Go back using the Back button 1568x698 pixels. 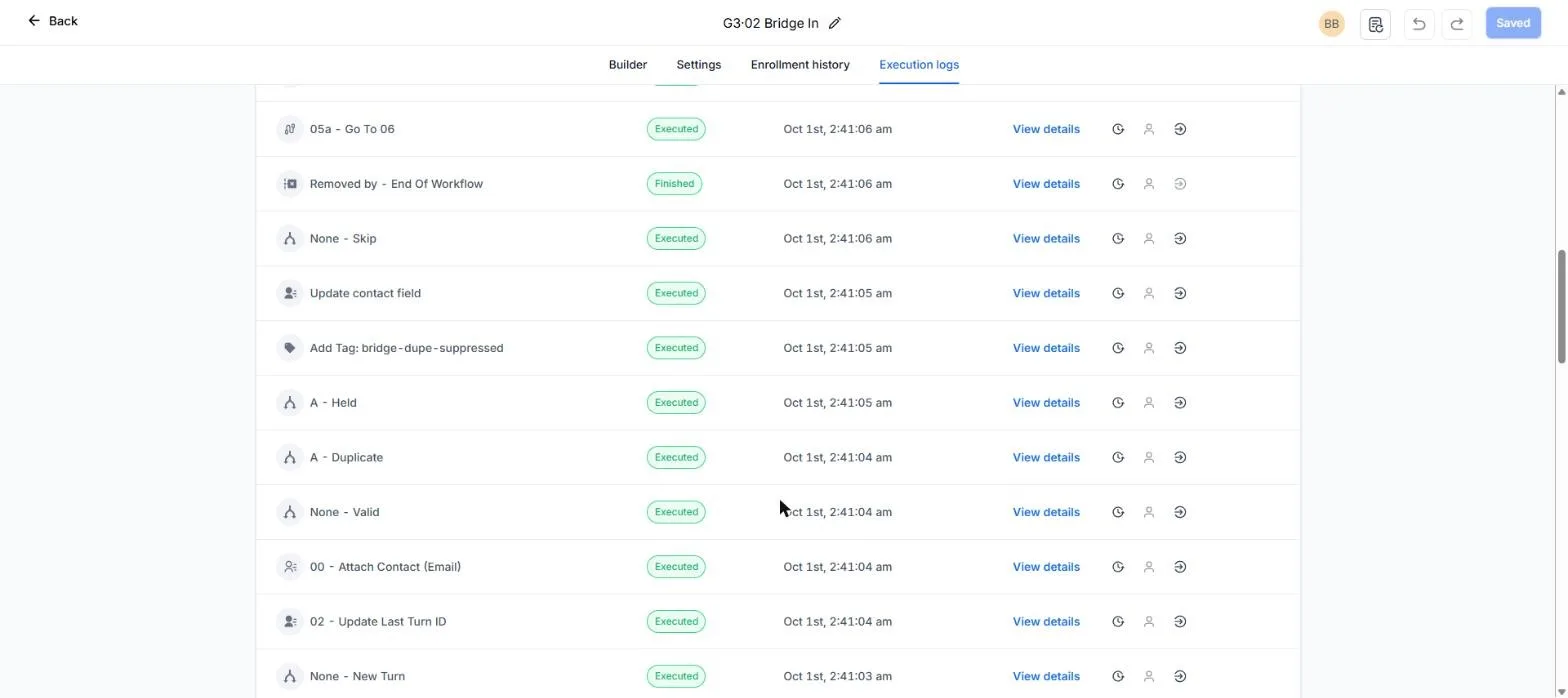coord(52,21)
